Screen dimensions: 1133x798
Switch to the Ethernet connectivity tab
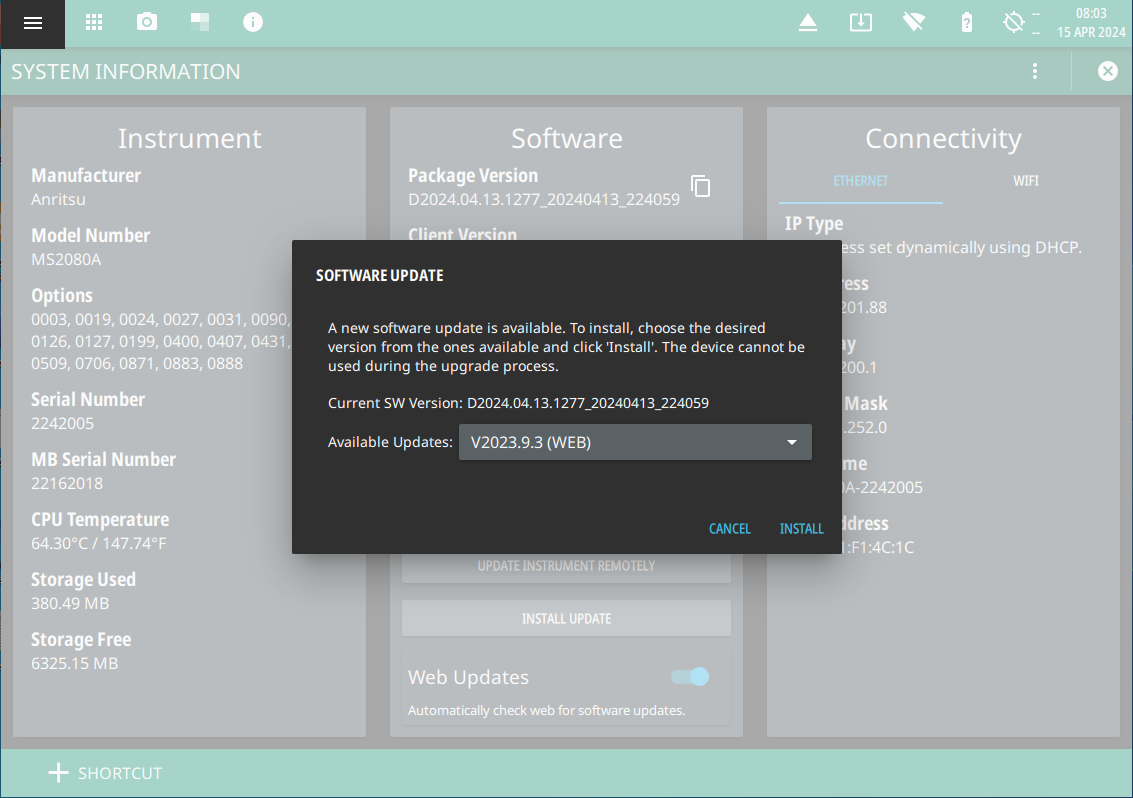860,181
